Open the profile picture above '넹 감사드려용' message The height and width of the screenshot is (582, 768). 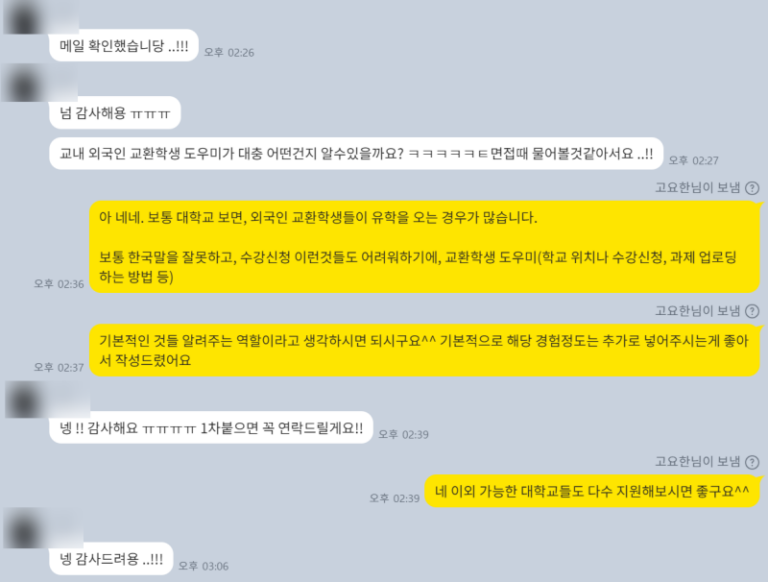(24, 529)
